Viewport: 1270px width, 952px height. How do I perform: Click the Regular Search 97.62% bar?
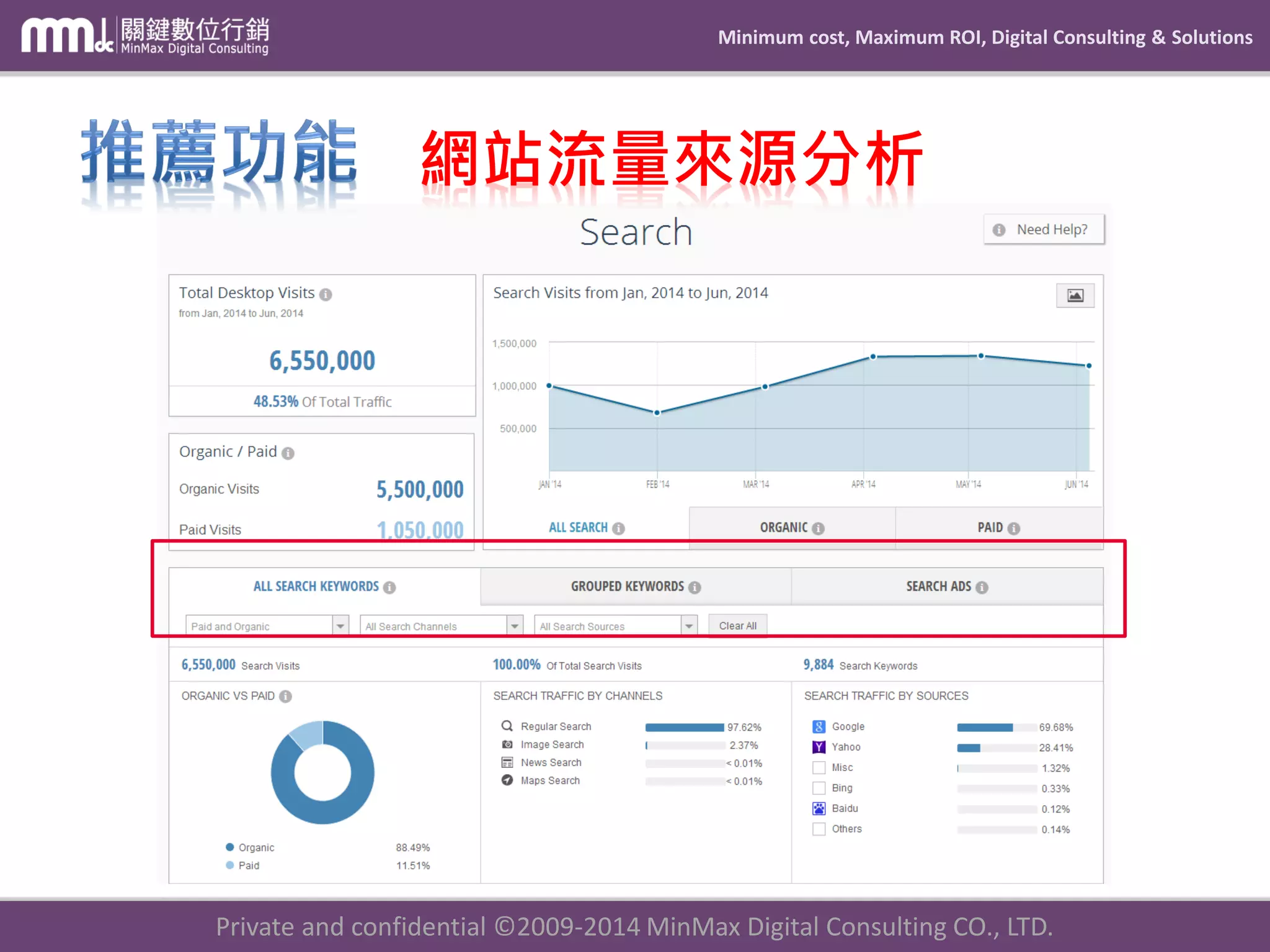[685, 727]
